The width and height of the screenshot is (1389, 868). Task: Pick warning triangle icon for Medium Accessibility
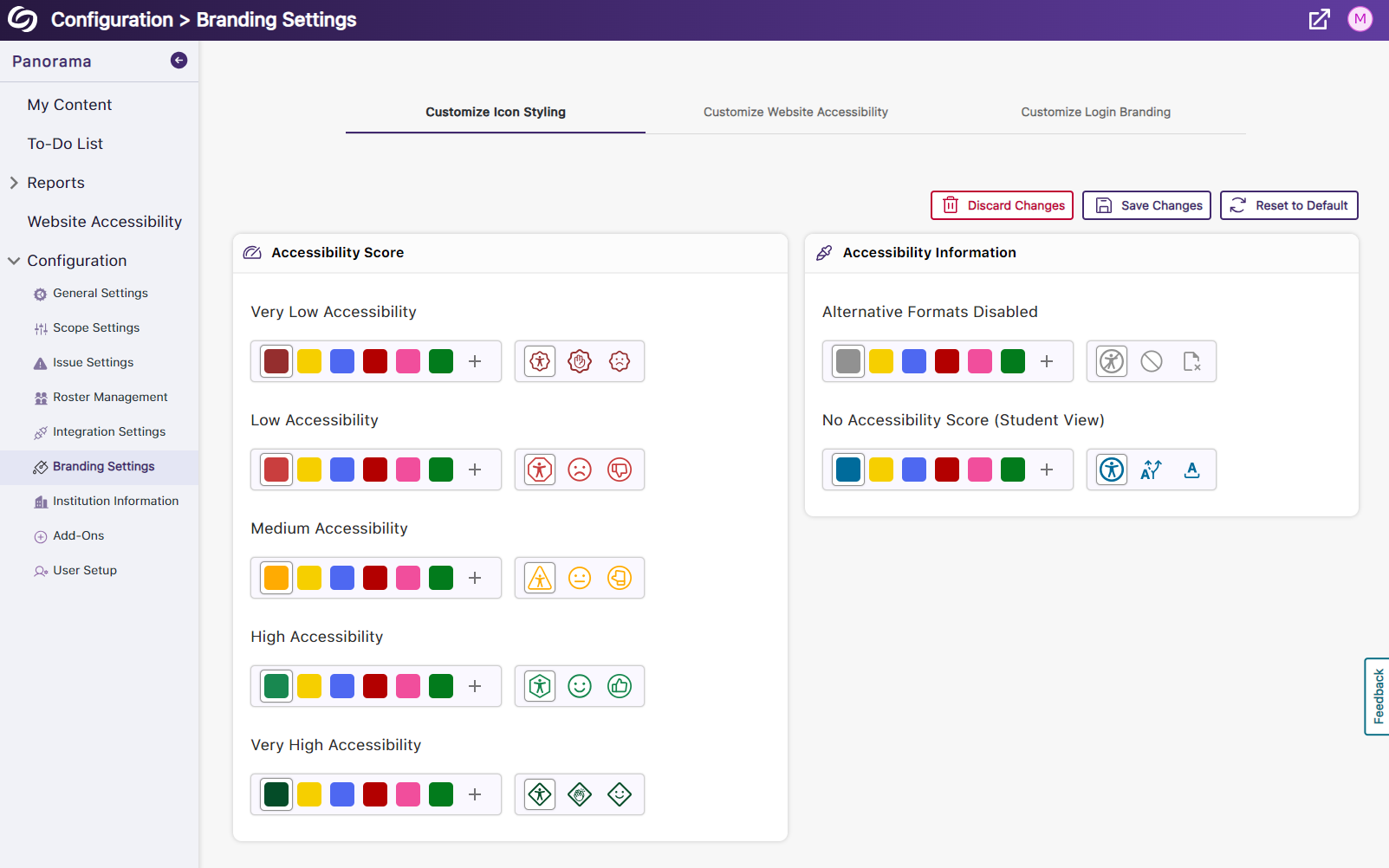(540, 578)
